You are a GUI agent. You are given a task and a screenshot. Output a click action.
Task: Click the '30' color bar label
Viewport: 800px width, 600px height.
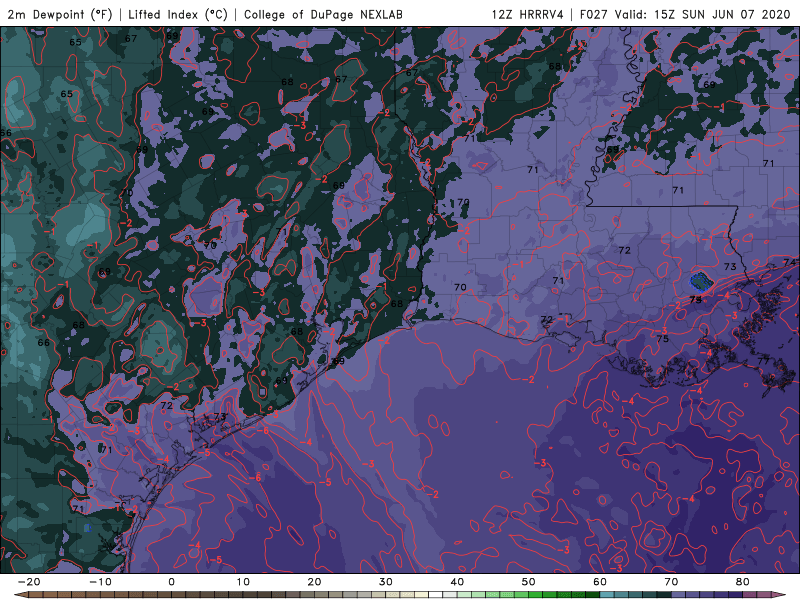pyautogui.click(x=386, y=582)
